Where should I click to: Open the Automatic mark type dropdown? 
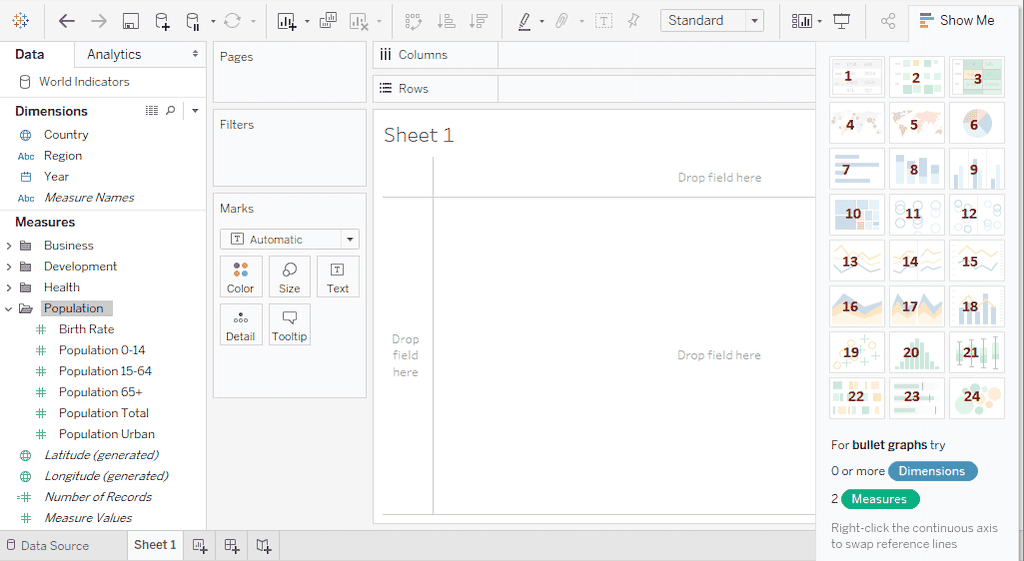[289, 240]
